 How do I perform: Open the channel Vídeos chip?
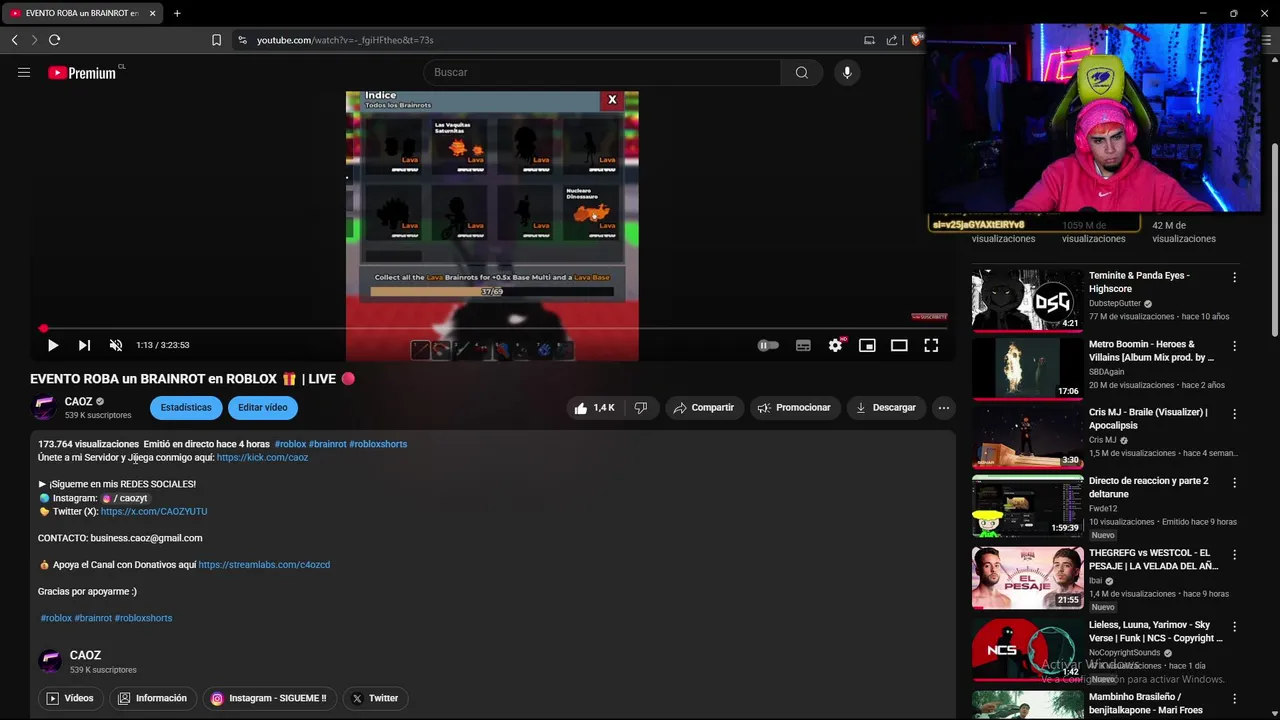click(70, 698)
